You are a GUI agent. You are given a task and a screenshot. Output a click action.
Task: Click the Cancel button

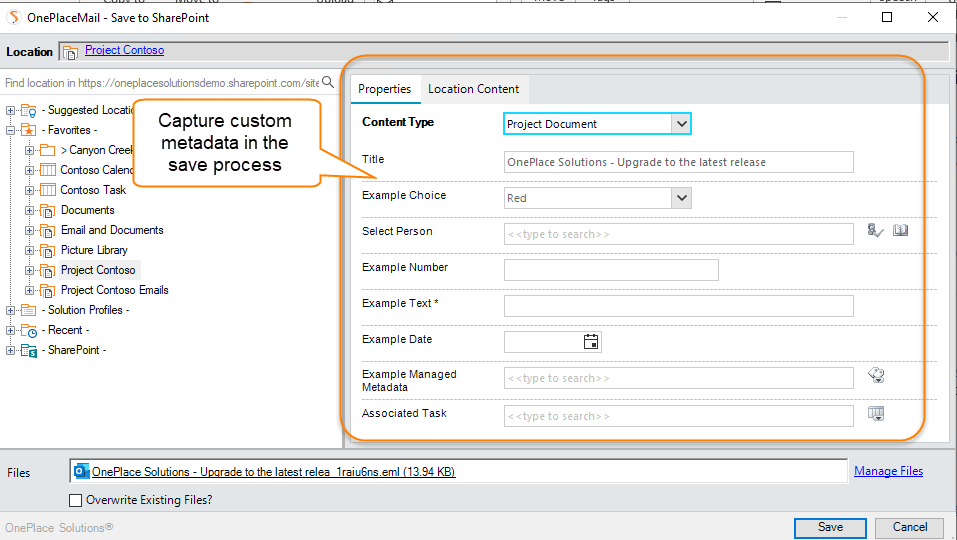(910, 527)
